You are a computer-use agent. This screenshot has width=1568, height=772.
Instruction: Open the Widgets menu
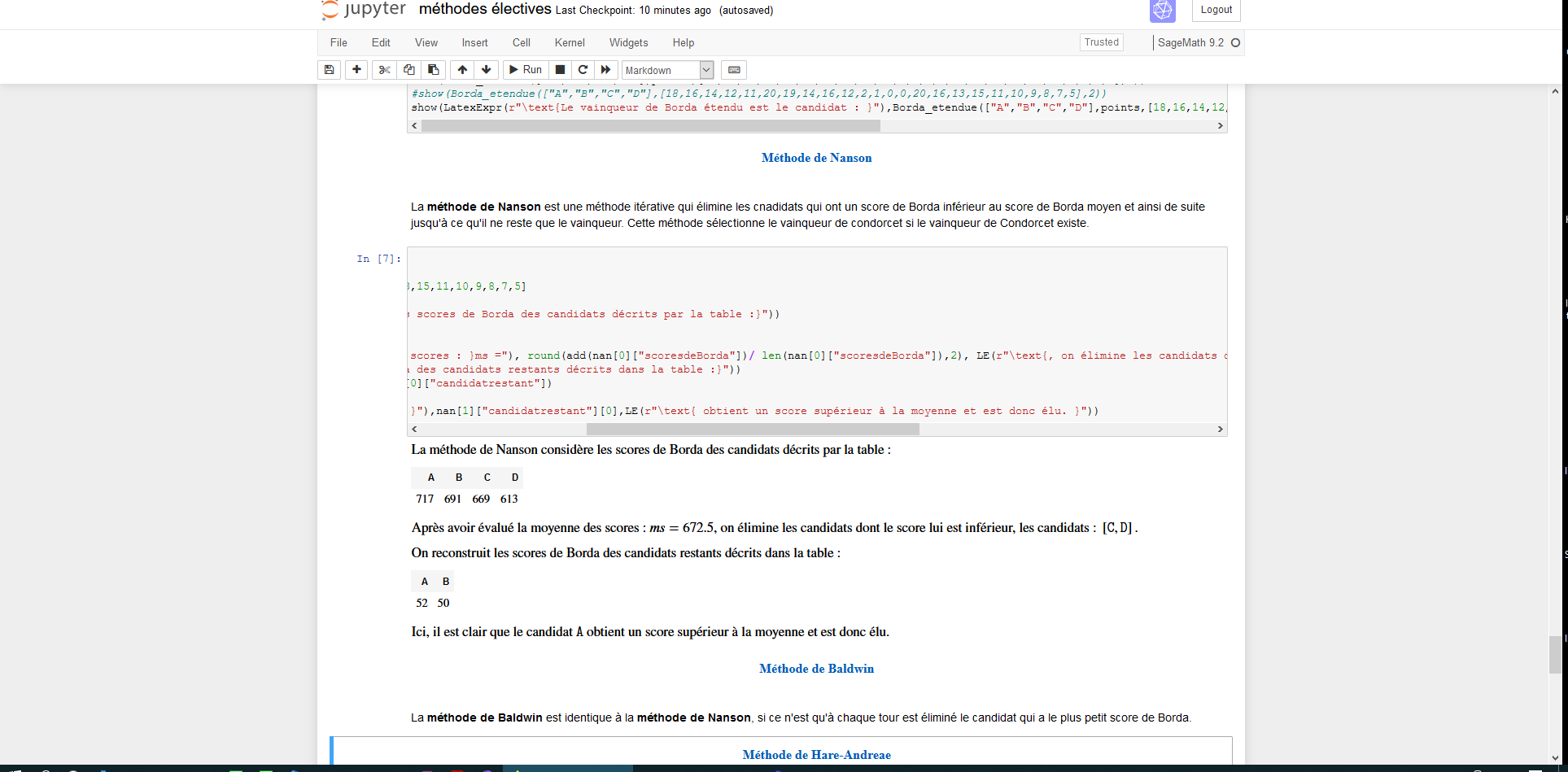coord(628,43)
